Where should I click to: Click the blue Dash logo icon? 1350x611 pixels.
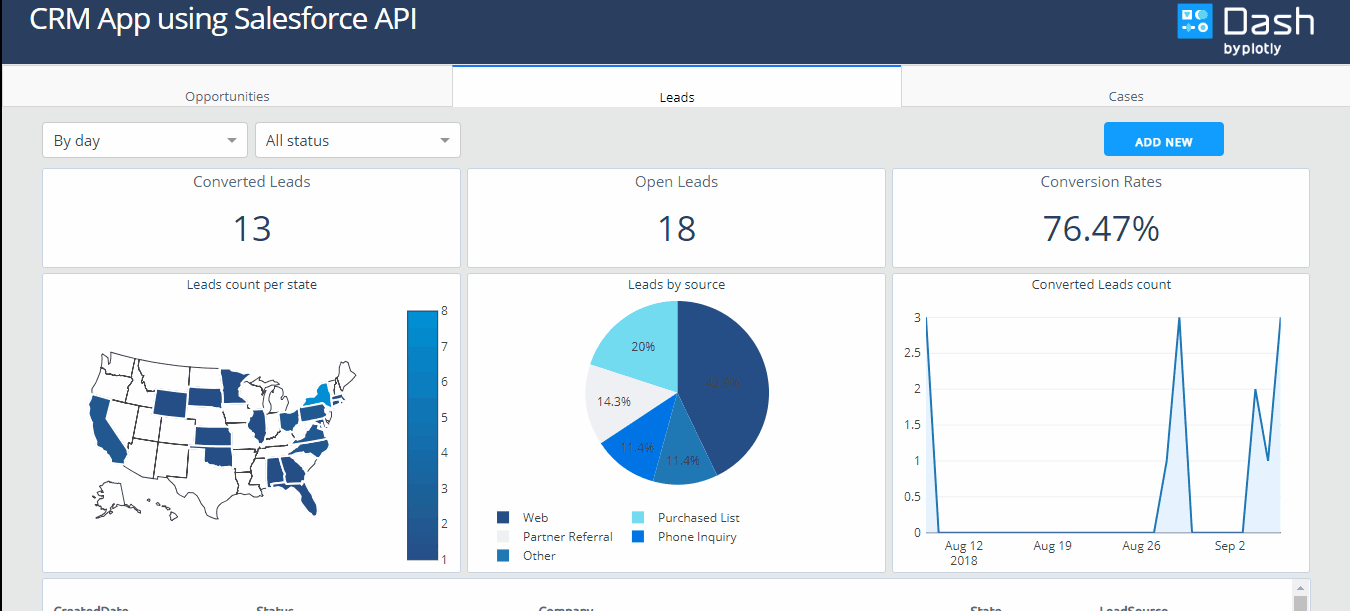[1194, 20]
